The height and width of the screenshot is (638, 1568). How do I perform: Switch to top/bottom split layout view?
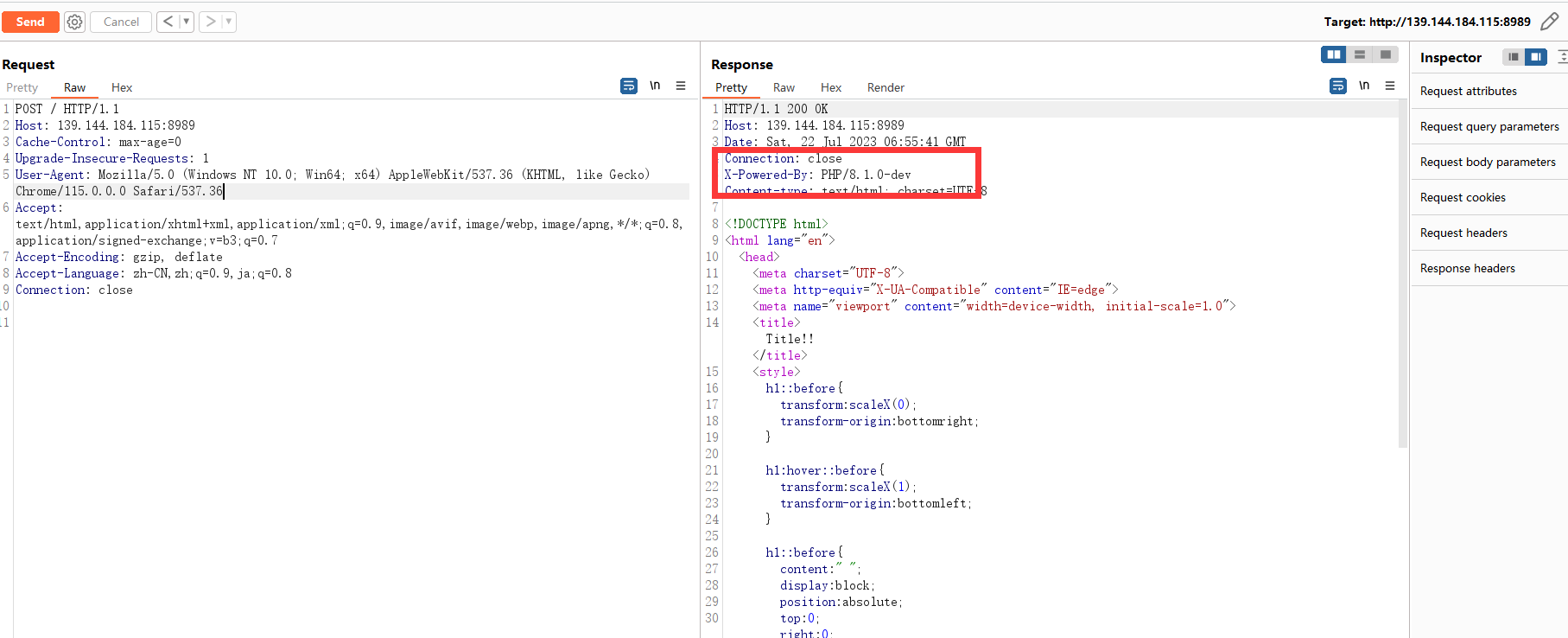coord(1360,54)
